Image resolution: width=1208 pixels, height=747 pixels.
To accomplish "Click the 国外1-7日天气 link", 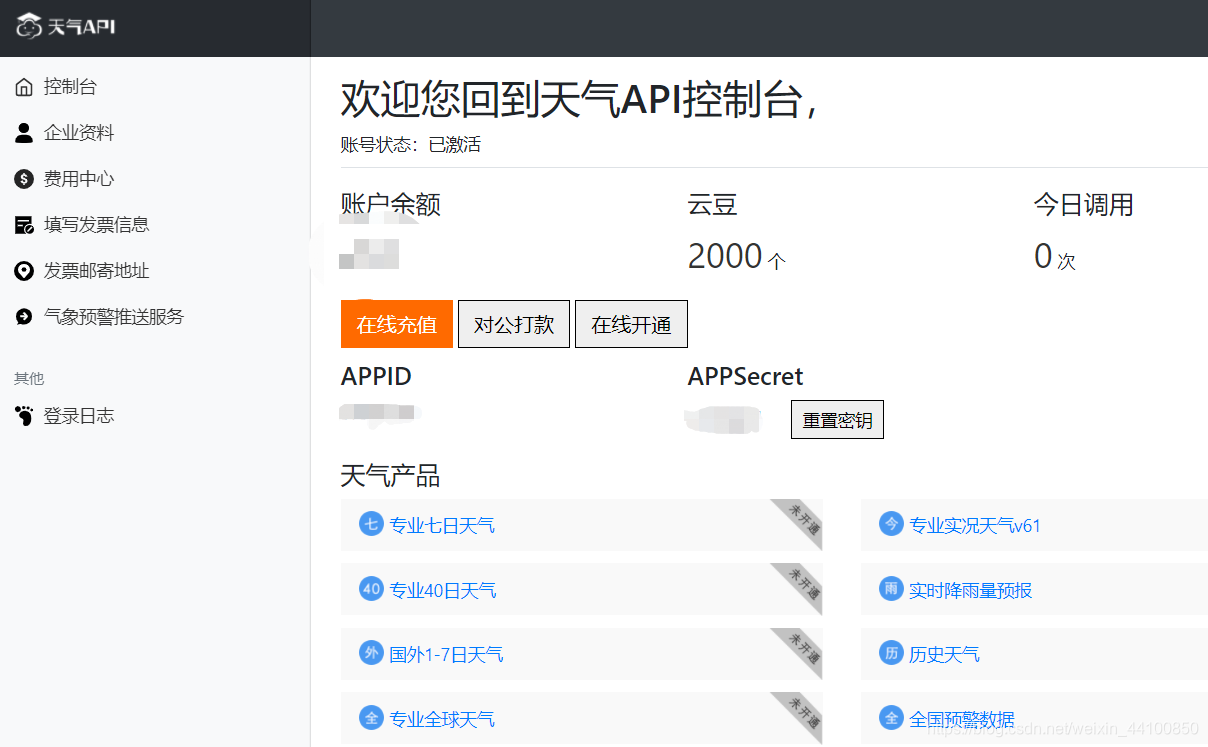I will (x=446, y=654).
